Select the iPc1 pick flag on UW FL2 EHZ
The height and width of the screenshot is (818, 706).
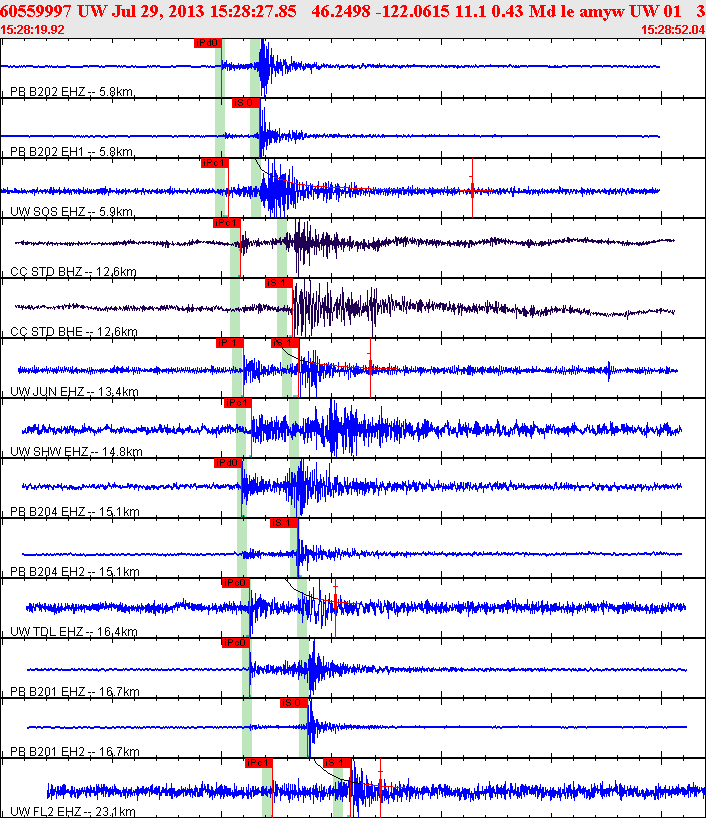(259, 763)
